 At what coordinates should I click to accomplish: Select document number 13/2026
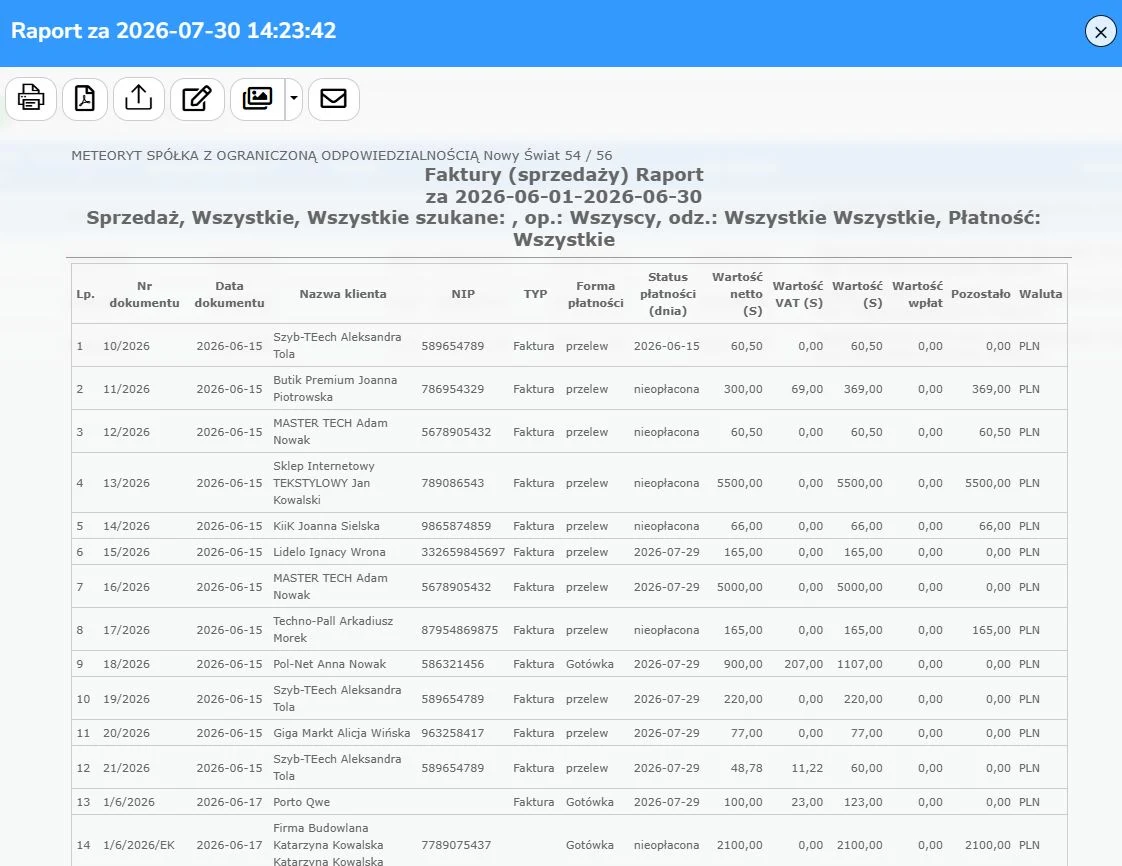pos(127,483)
